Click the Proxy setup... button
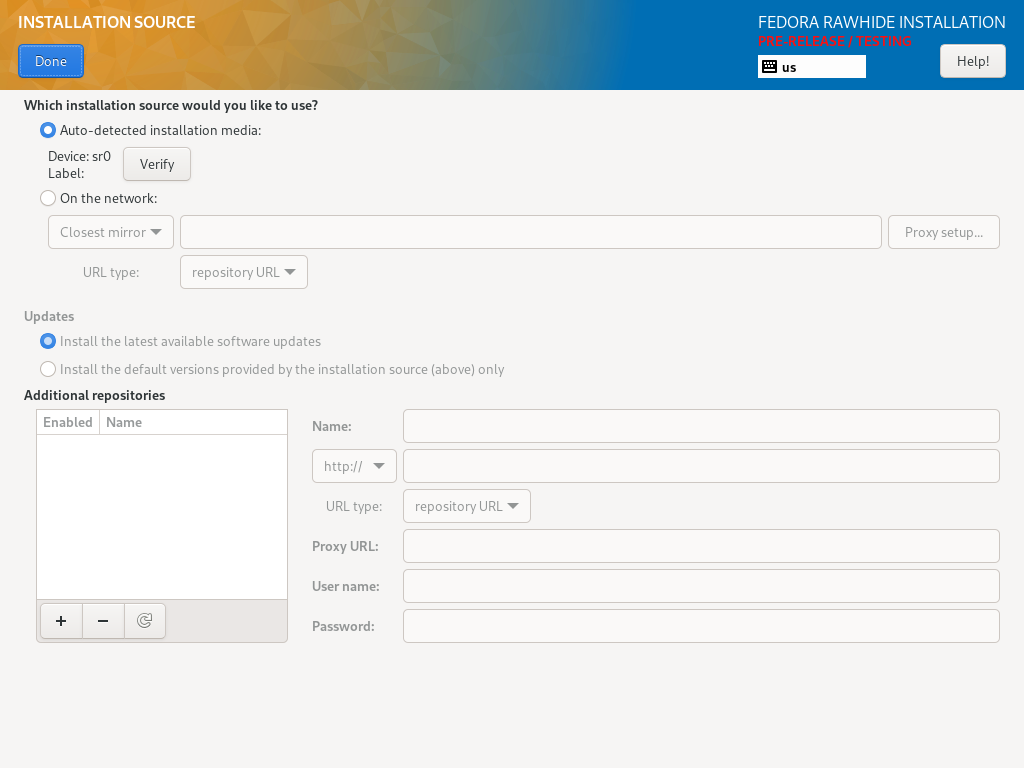 (x=944, y=232)
